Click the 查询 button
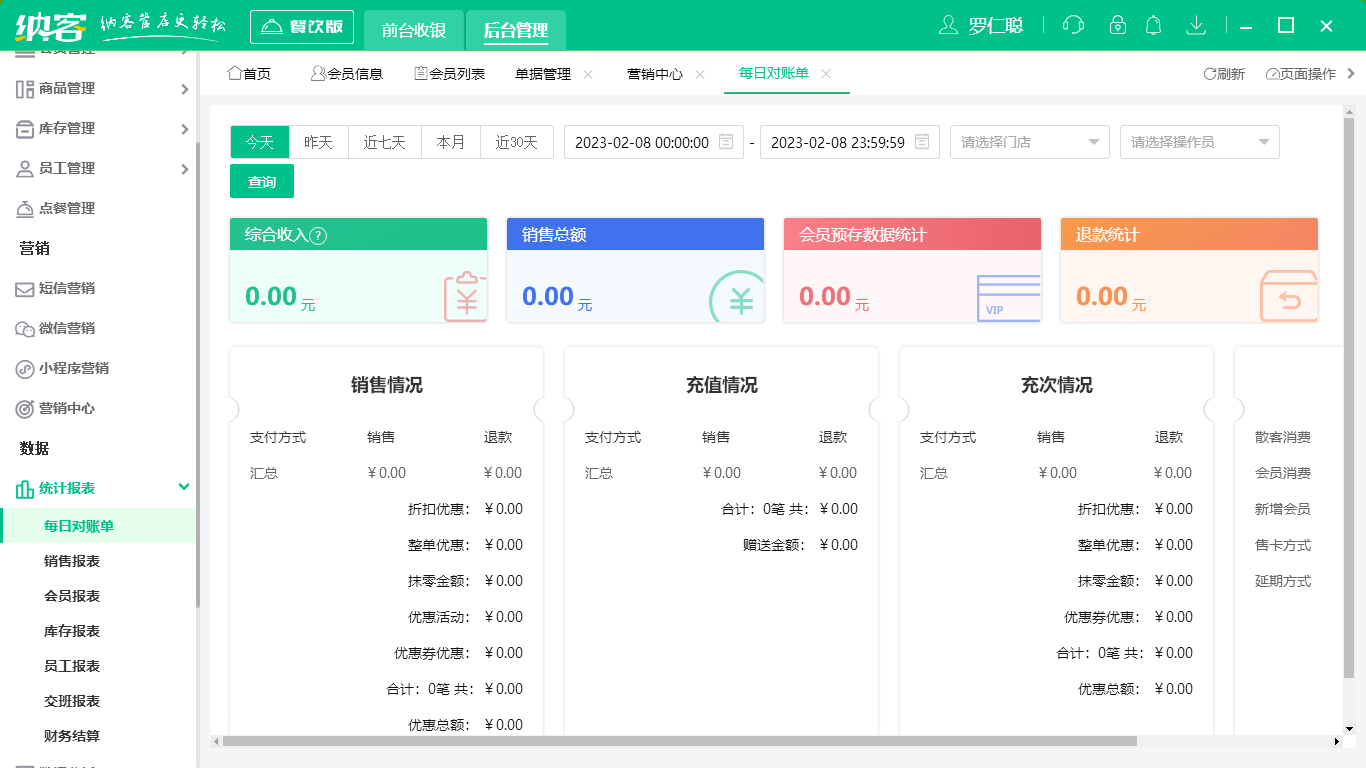This screenshot has height=768, width=1366. pyautogui.click(x=261, y=181)
